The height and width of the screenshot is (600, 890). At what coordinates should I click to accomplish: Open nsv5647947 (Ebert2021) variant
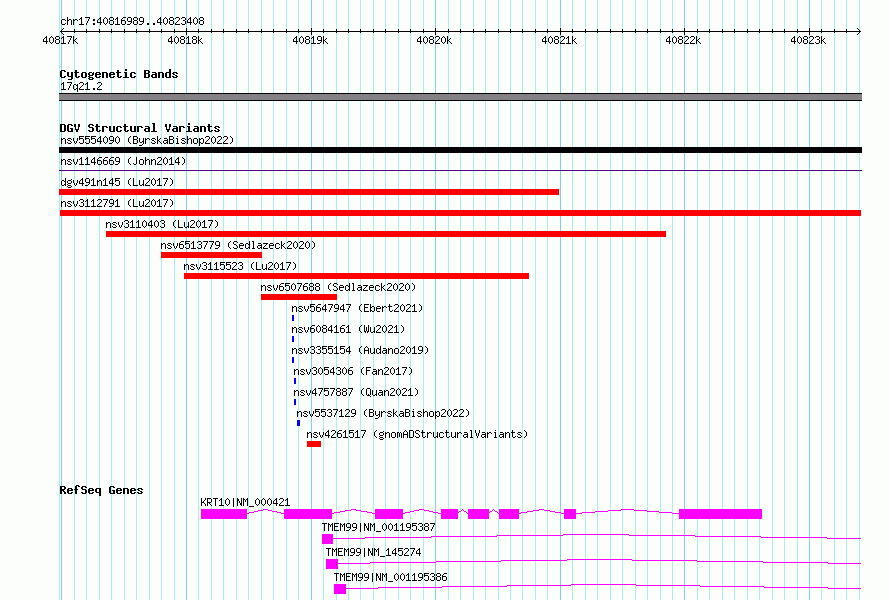pyautogui.click(x=357, y=308)
